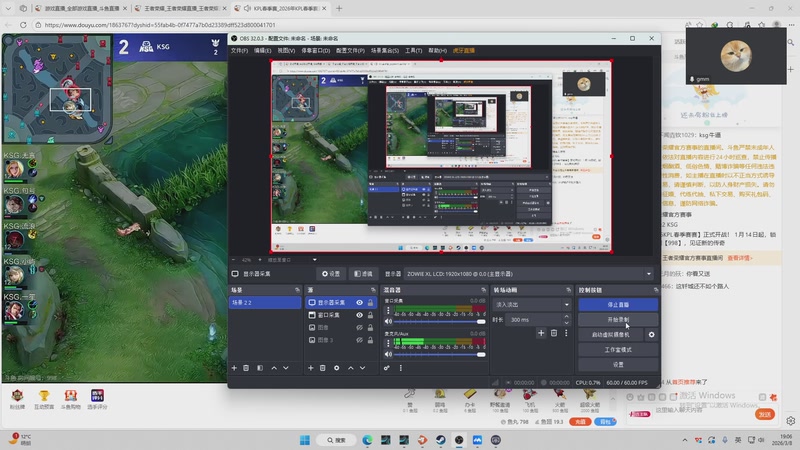Delete selected scene with trash icon
The height and width of the screenshot is (450, 800).
246,367
